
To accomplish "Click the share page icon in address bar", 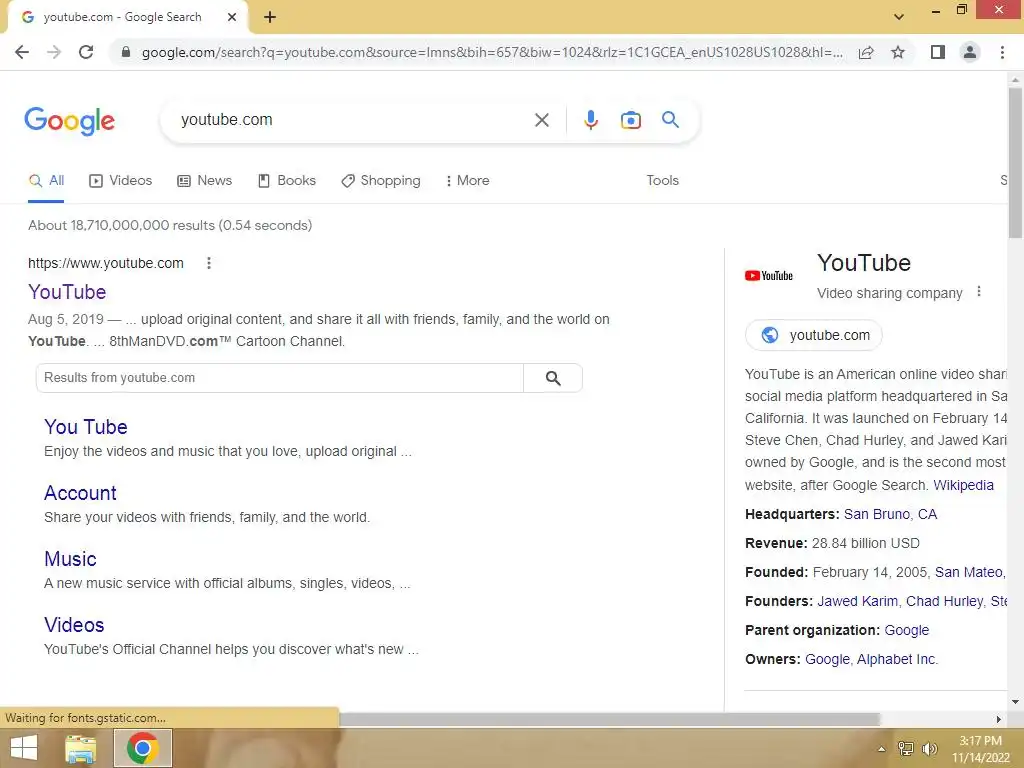I will pyautogui.click(x=866, y=52).
